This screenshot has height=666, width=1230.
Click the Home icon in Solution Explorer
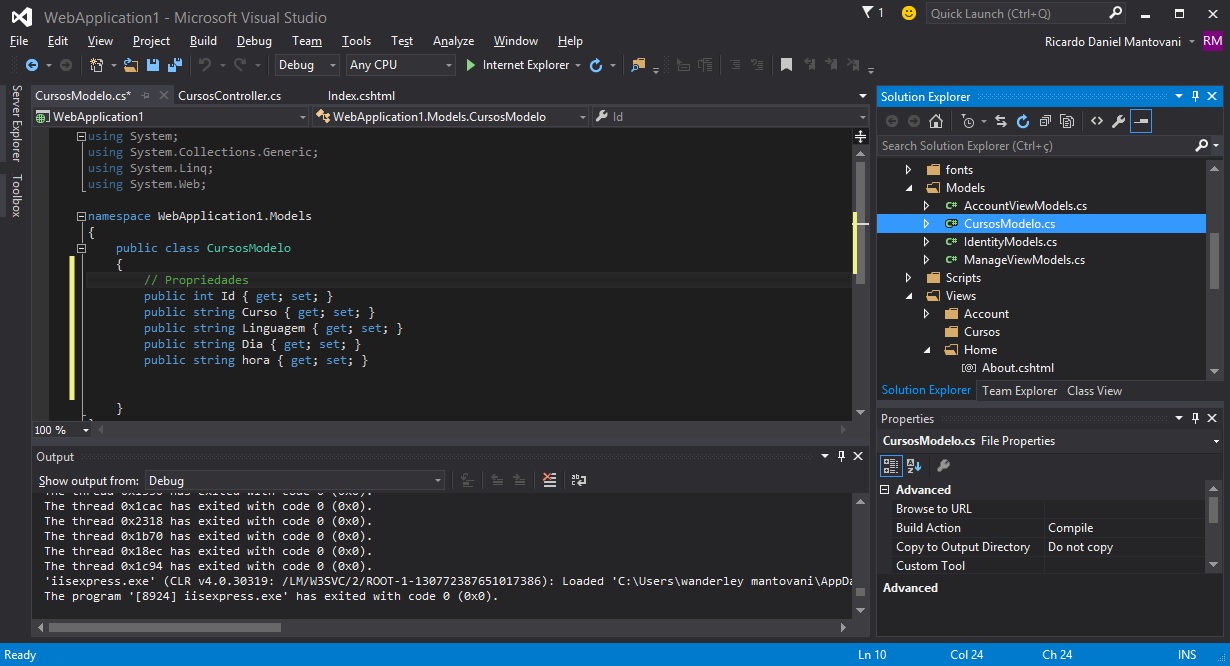[936, 121]
